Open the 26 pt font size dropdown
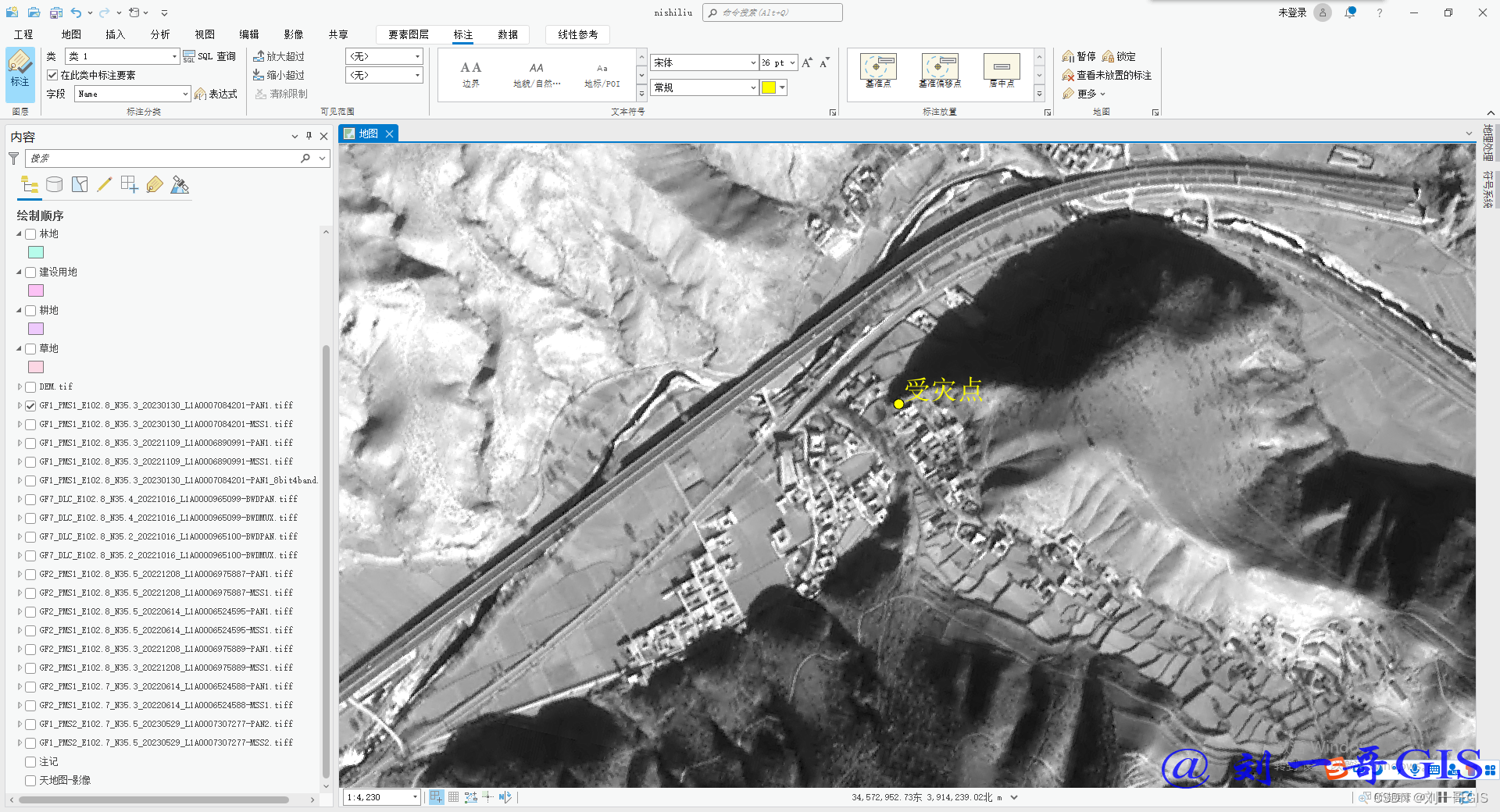The height and width of the screenshot is (812, 1500). click(x=792, y=62)
